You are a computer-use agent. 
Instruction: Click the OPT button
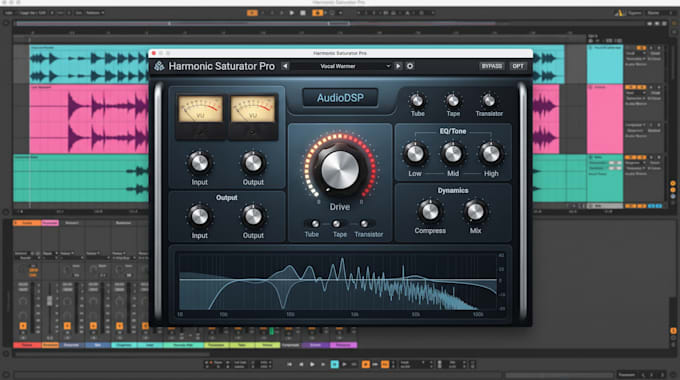pyautogui.click(x=518, y=66)
